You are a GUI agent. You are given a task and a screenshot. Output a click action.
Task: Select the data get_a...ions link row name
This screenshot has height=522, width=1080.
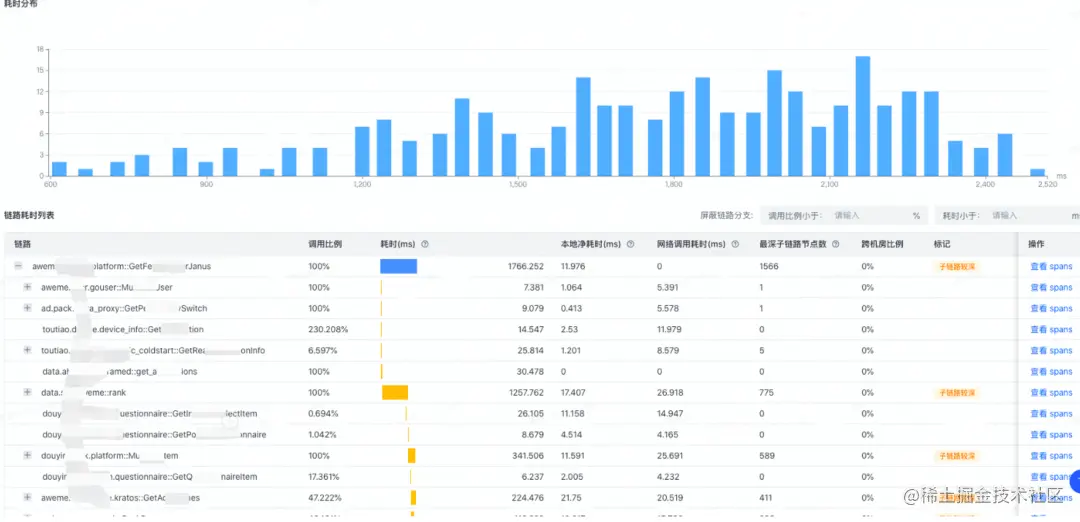[120, 371]
